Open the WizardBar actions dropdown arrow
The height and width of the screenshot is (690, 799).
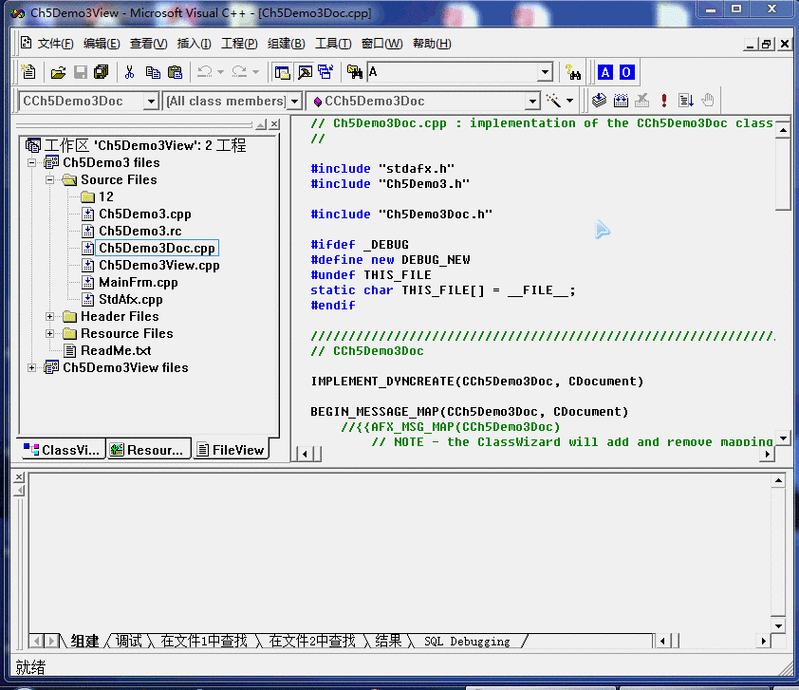(x=570, y=100)
